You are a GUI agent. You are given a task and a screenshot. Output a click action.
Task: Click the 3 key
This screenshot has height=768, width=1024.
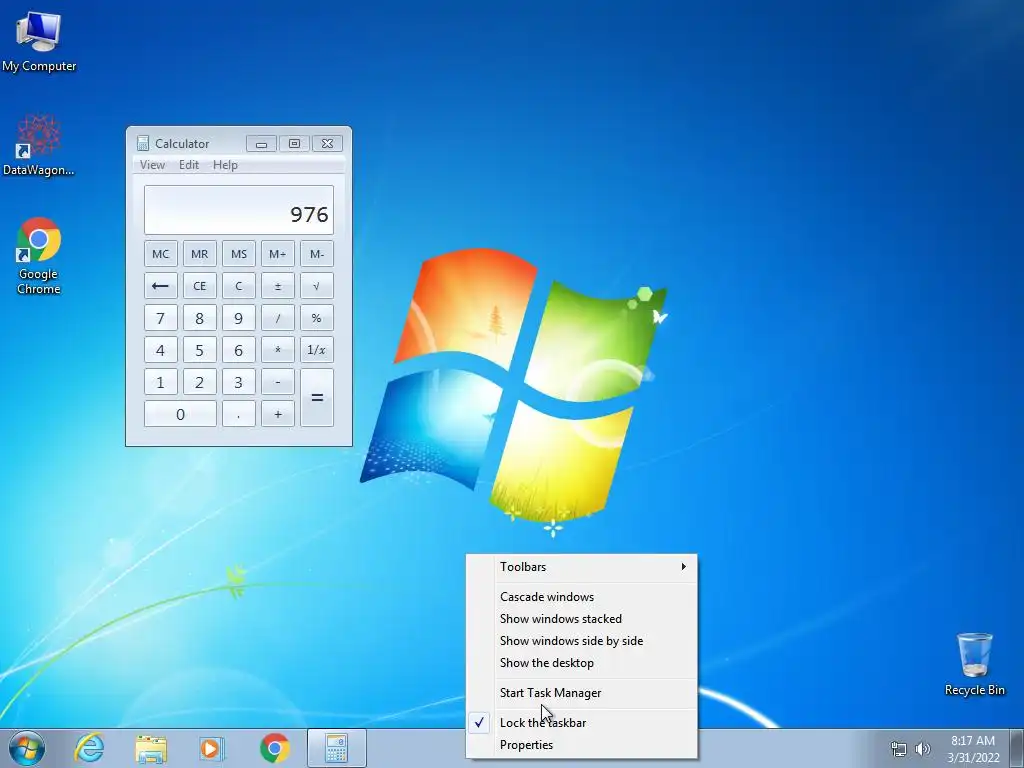(x=239, y=382)
